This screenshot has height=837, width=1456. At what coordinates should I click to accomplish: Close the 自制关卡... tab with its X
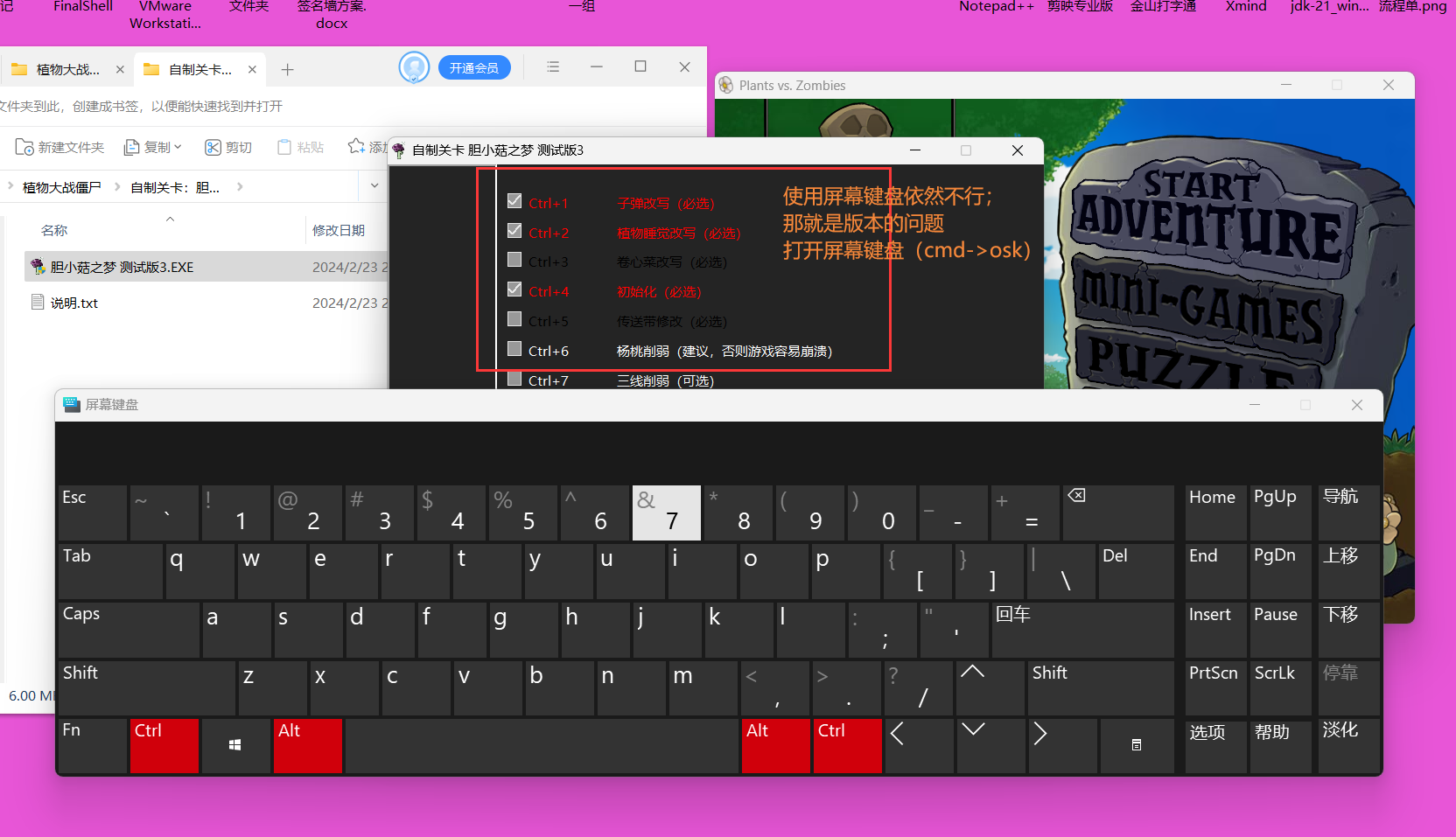[252, 69]
